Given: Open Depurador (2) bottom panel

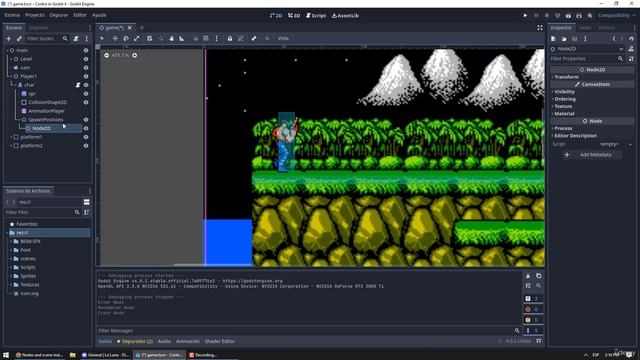Looking at the screenshot, I should (x=135, y=341).
